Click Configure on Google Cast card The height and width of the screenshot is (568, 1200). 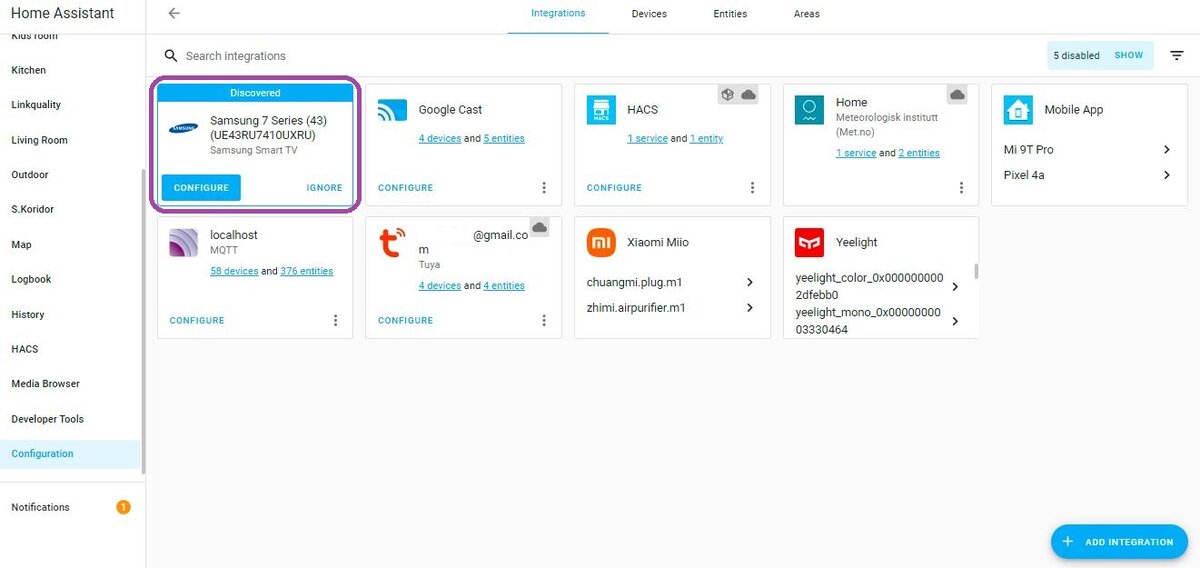[406, 188]
